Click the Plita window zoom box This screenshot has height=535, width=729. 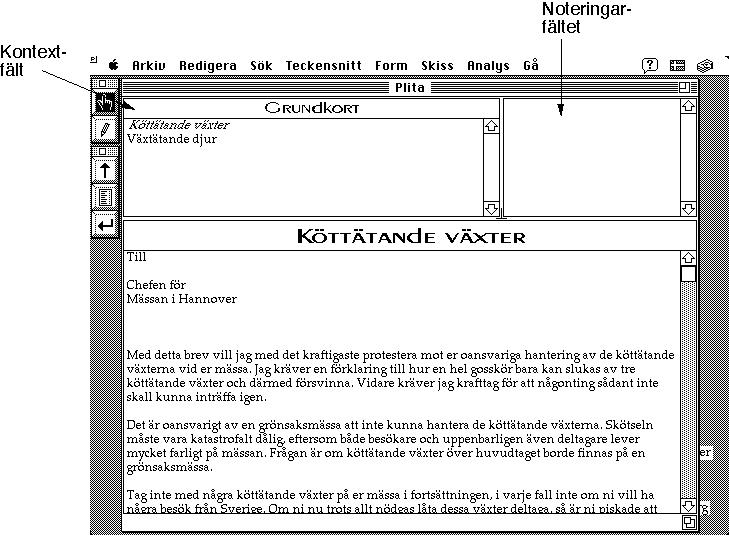click(684, 87)
